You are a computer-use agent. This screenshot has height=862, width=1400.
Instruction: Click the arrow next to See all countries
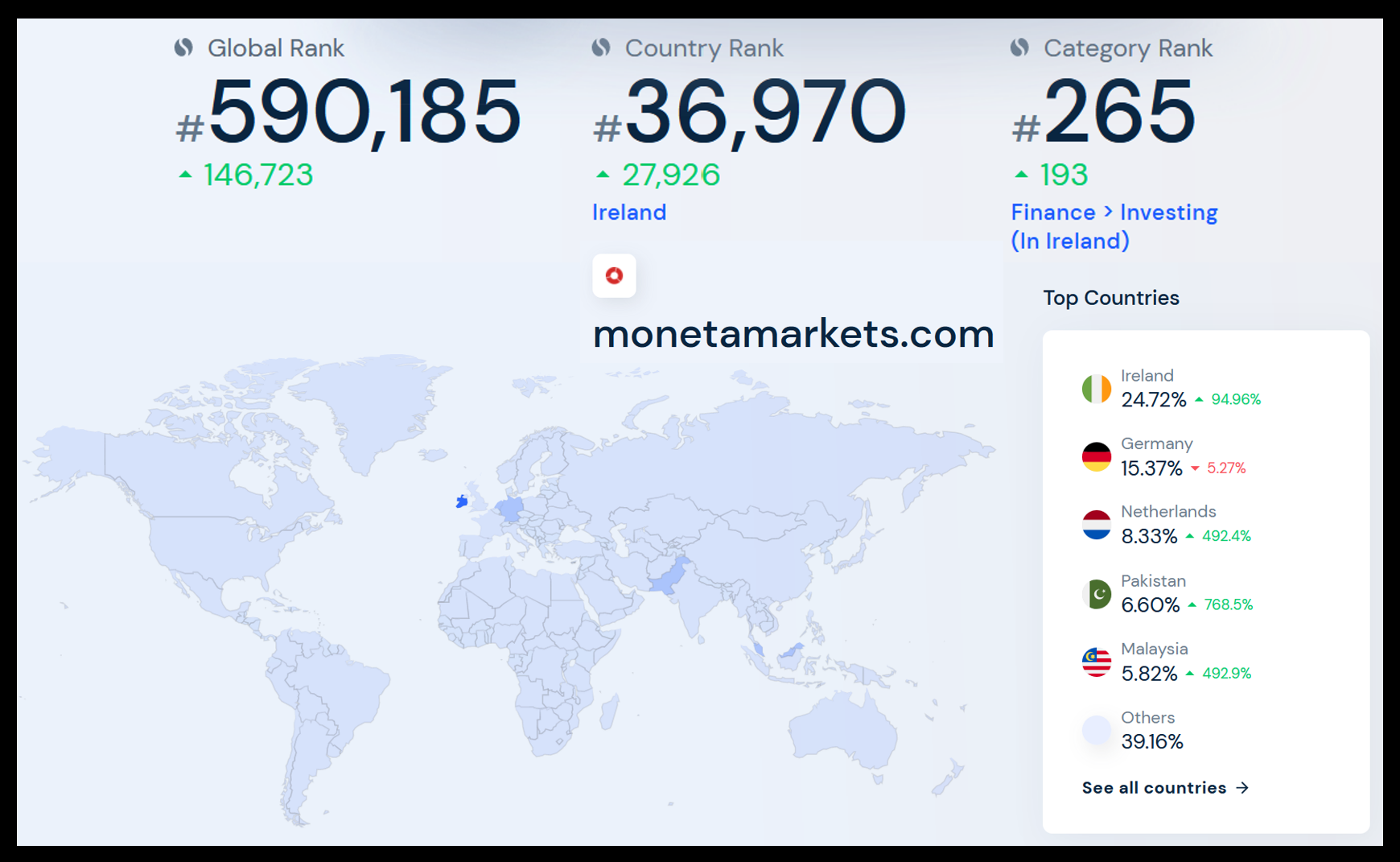[1242, 788]
